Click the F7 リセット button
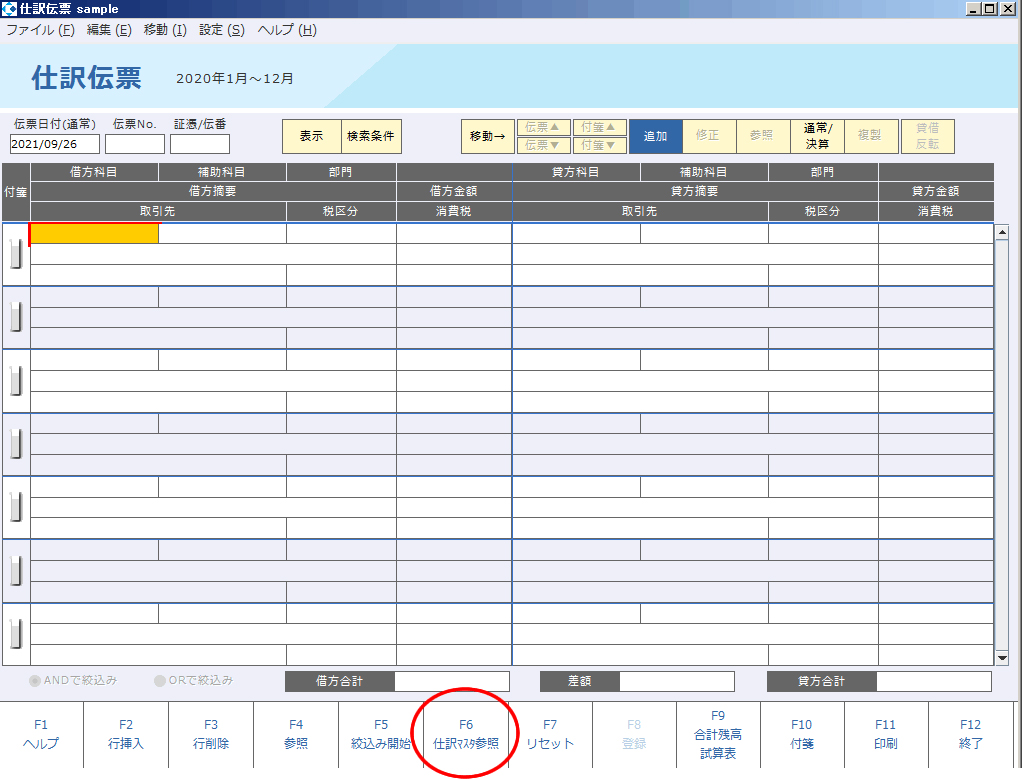Viewport: 1022px width, 779px height. point(550,735)
